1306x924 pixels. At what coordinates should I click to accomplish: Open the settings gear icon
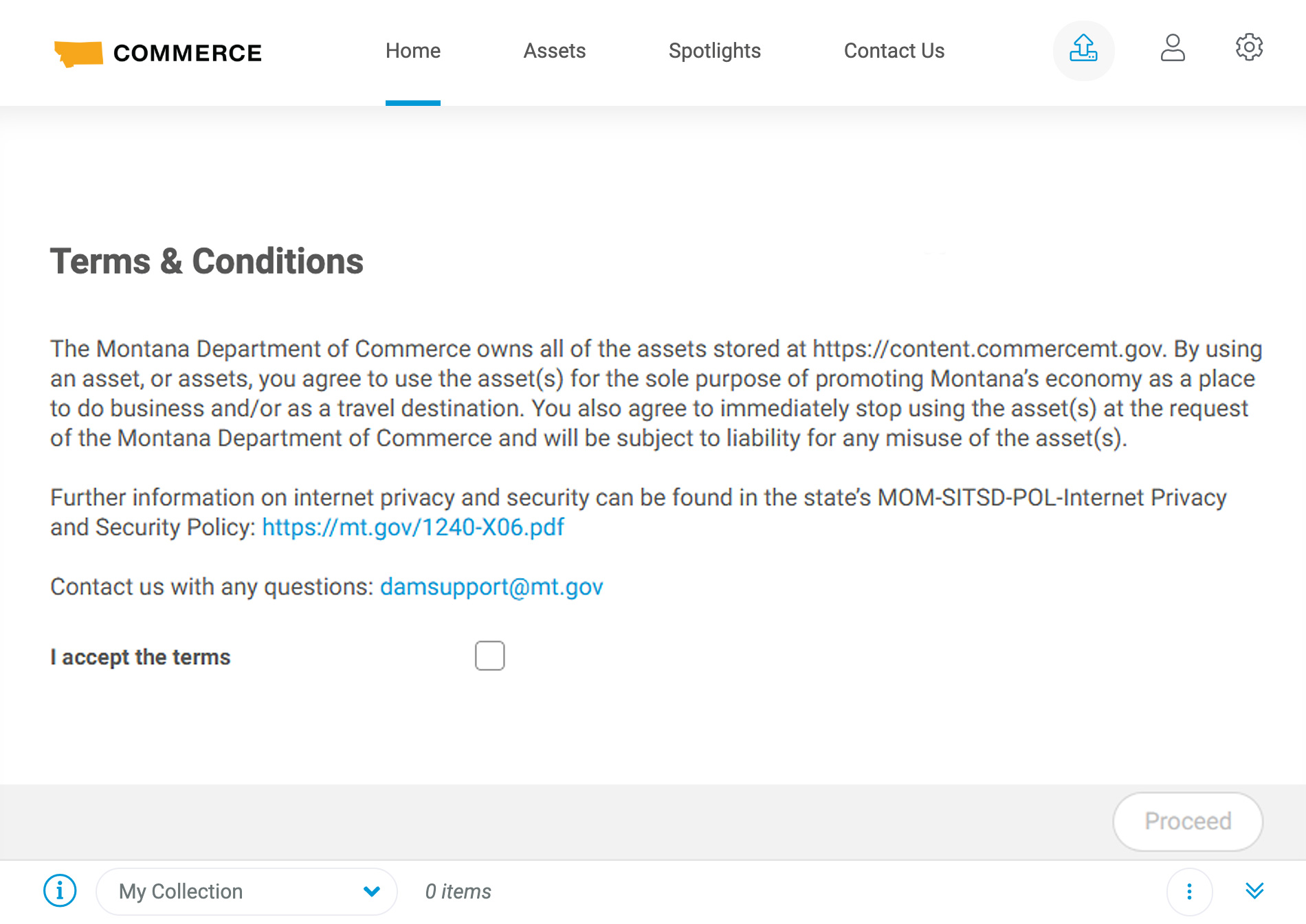(1249, 47)
